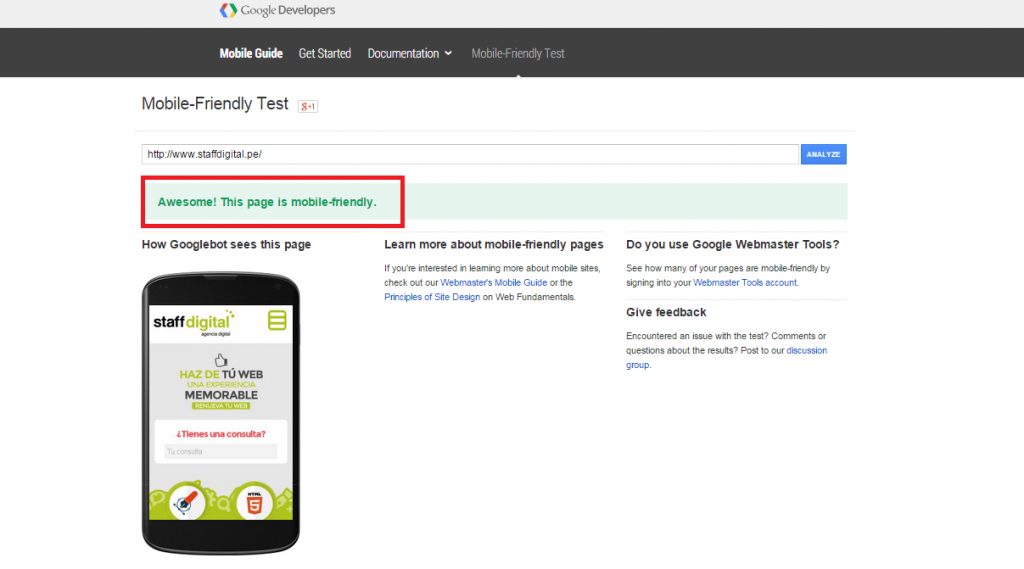
Task: Click the g+1 share button
Action: click(x=308, y=106)
